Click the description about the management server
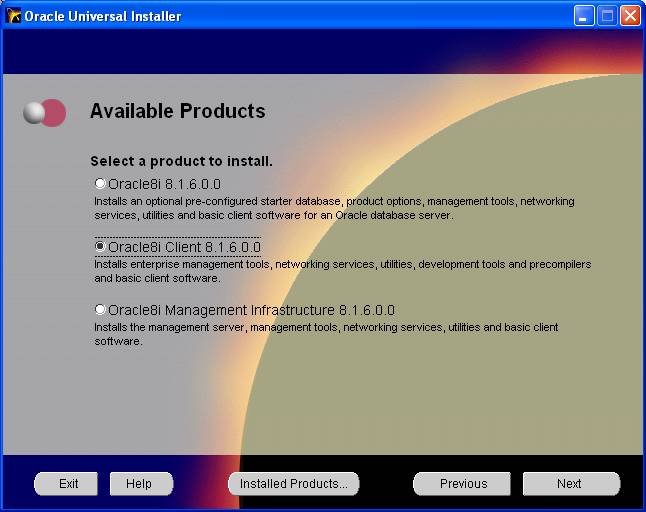The width and height of the screenshot is (646, 512). click(x=326, y=334)
